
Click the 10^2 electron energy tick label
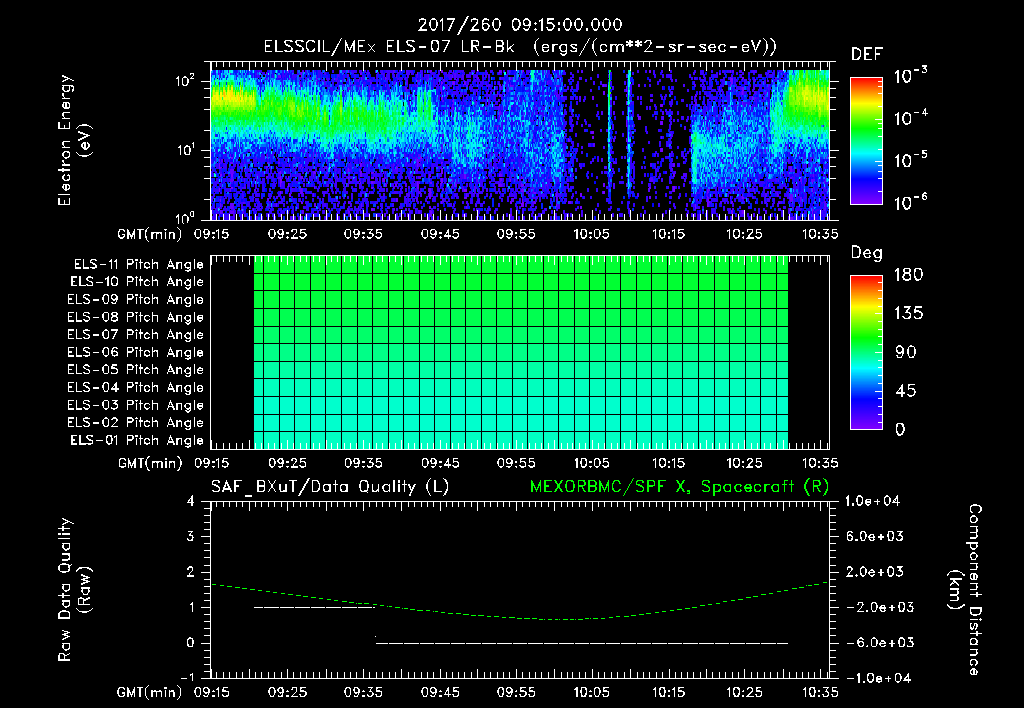[x=185, y=81]
